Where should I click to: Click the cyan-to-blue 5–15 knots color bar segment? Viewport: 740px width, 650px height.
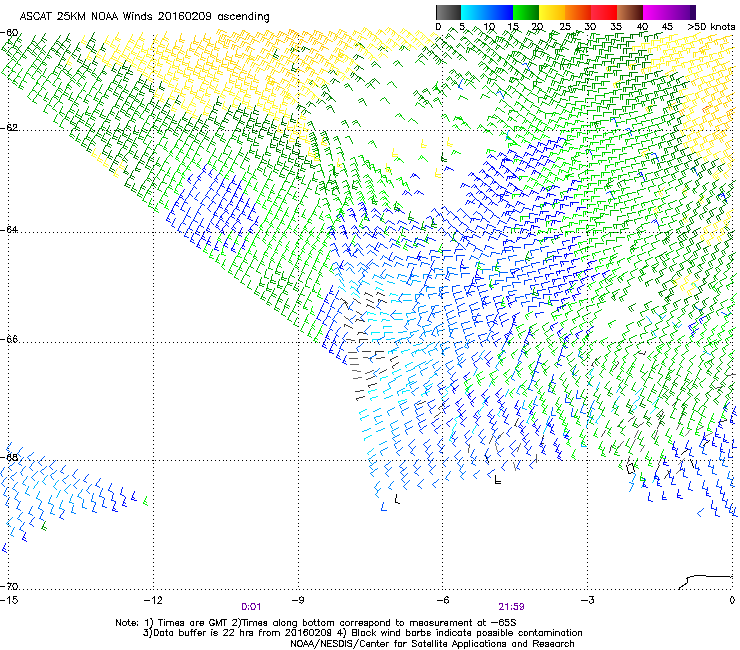(x=487, y=12)
